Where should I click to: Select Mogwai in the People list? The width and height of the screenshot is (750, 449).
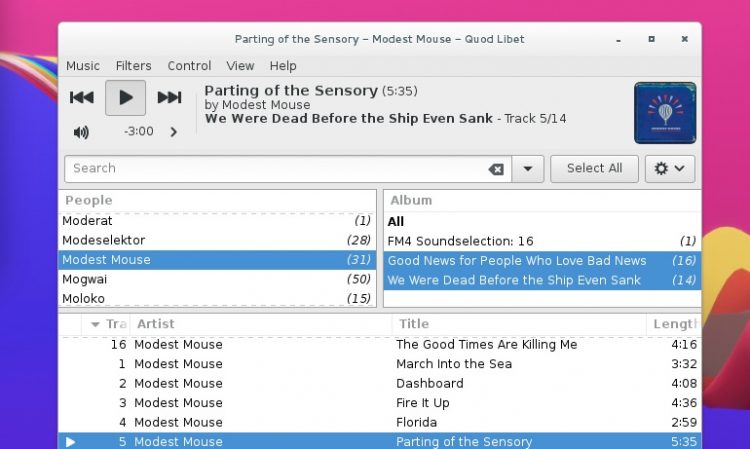[x=217, y=279]
